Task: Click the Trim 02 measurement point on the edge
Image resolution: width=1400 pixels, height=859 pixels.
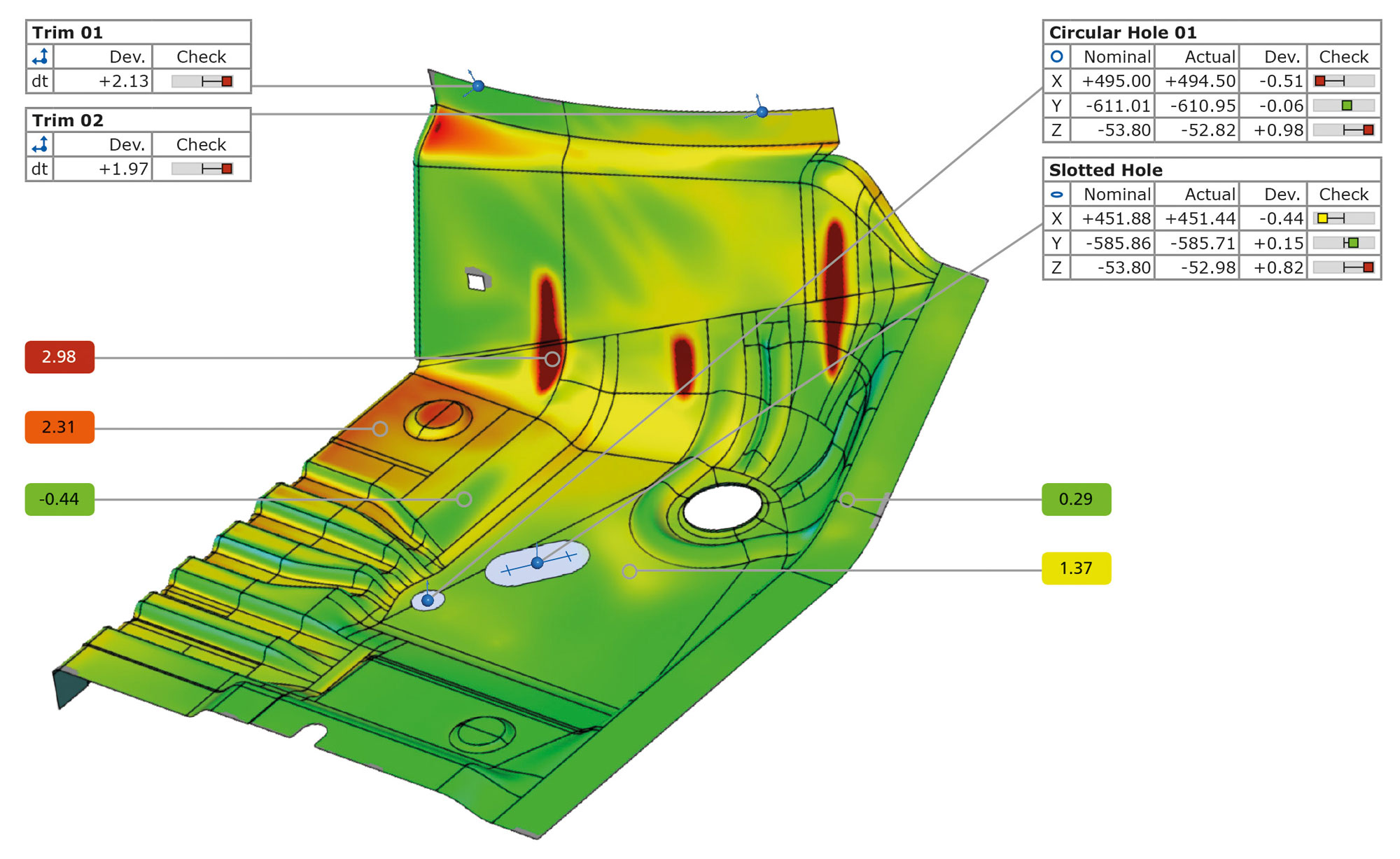Action: pos(762,112)
